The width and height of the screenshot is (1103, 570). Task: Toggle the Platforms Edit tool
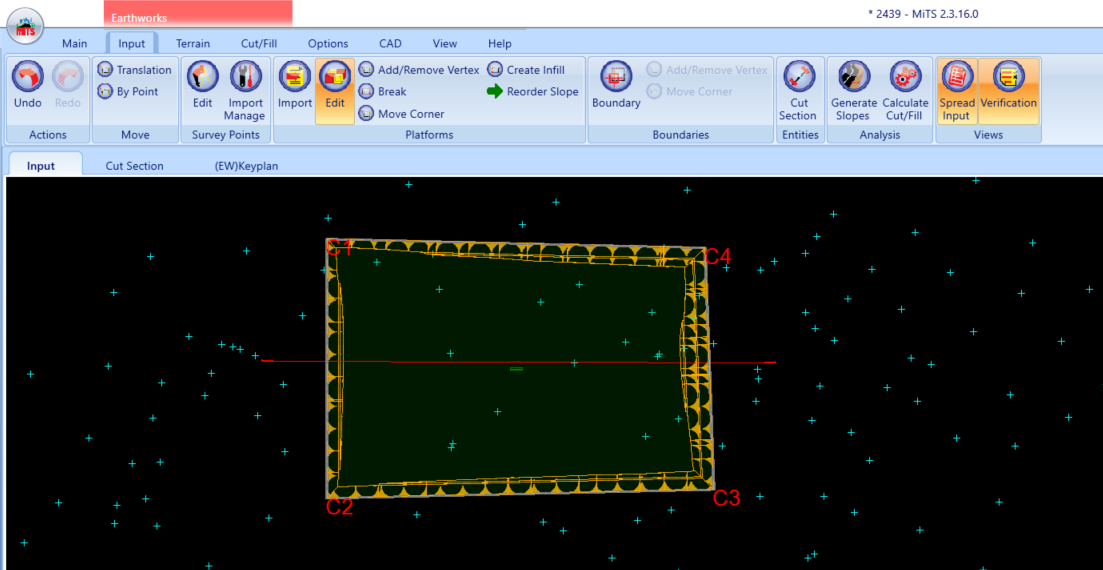(335, 90)
